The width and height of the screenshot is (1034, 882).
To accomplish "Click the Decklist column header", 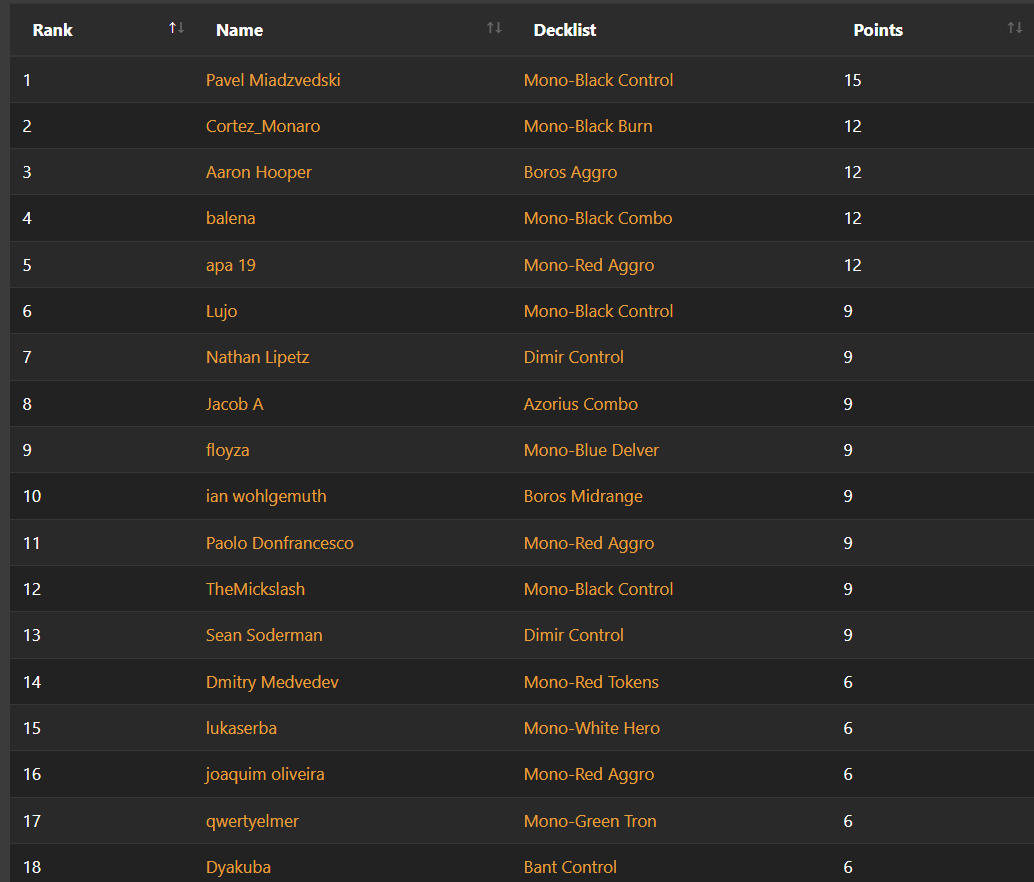I will pos(564,30).
